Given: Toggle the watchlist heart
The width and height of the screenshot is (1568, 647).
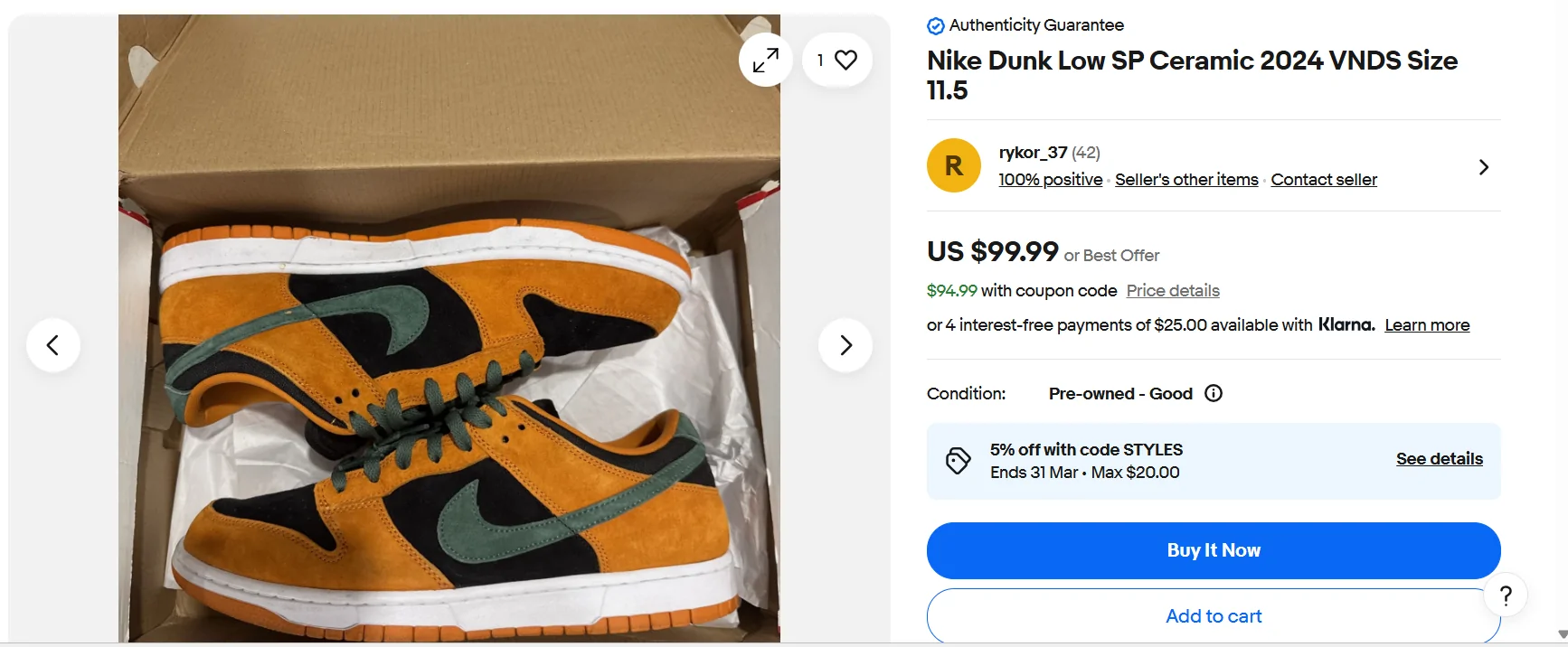Looking at the screenshot, I should 845,60.
